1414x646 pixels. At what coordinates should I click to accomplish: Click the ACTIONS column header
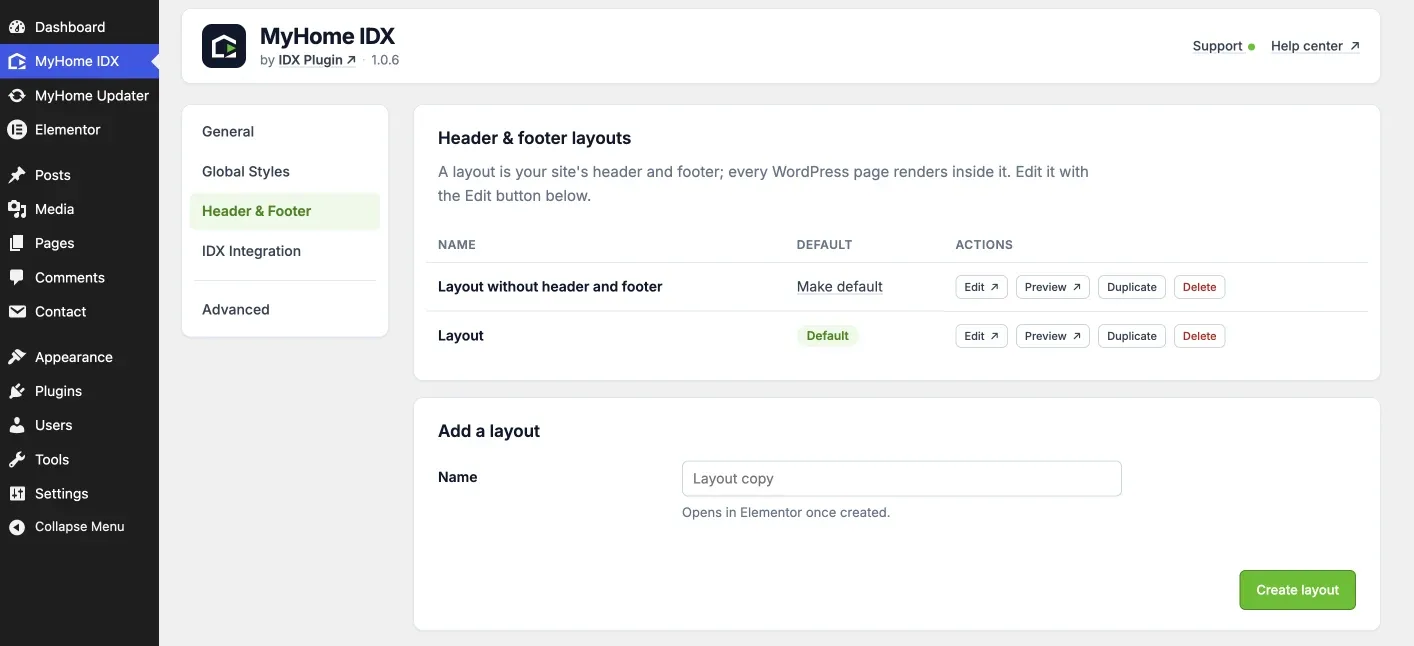coord(984,245)
